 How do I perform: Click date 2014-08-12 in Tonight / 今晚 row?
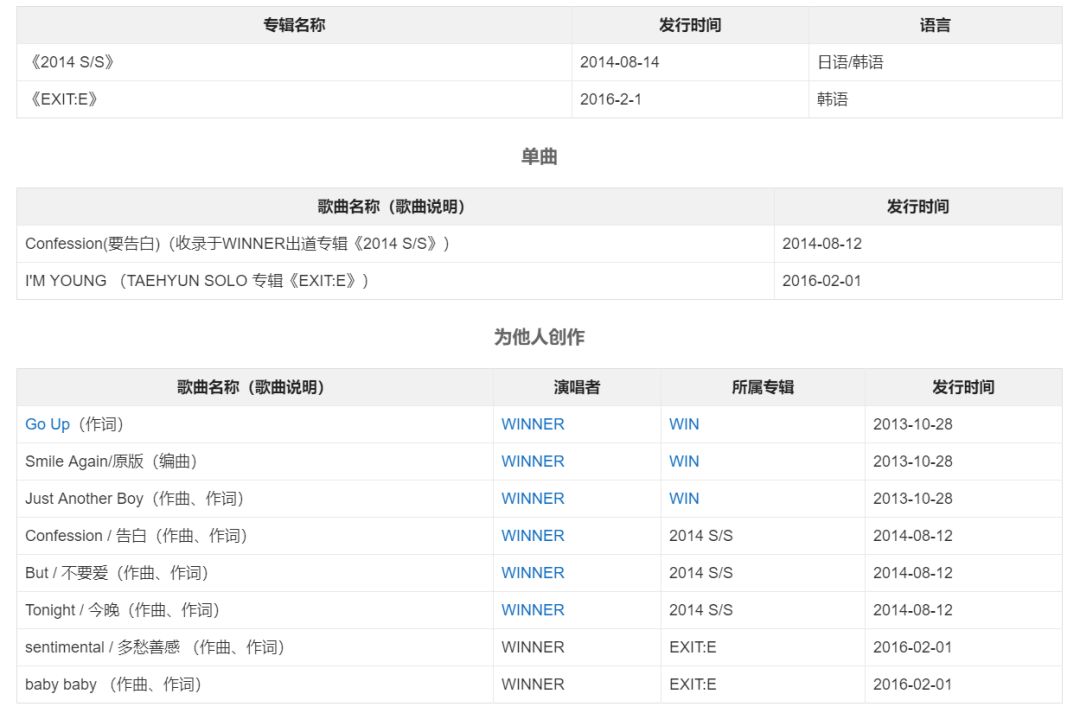(913, 610)
